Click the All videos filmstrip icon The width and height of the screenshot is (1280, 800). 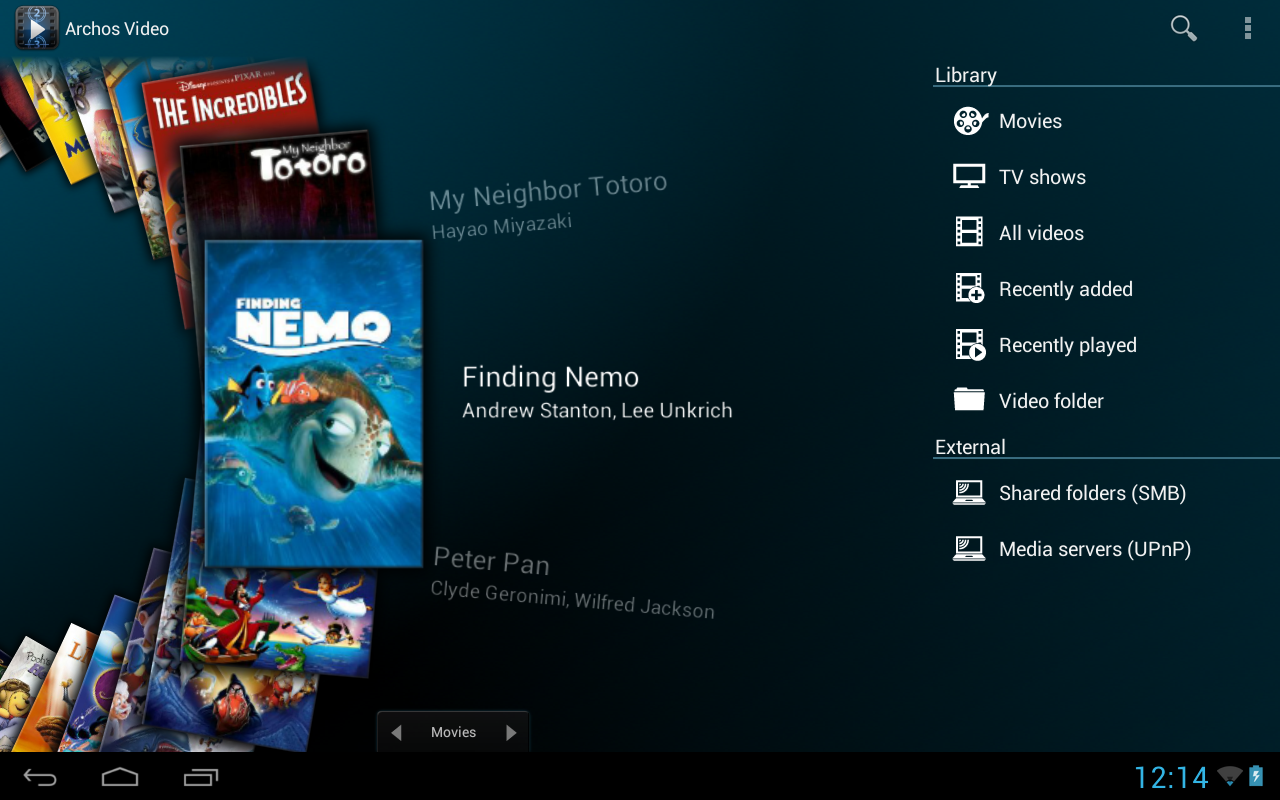(969, 233)
